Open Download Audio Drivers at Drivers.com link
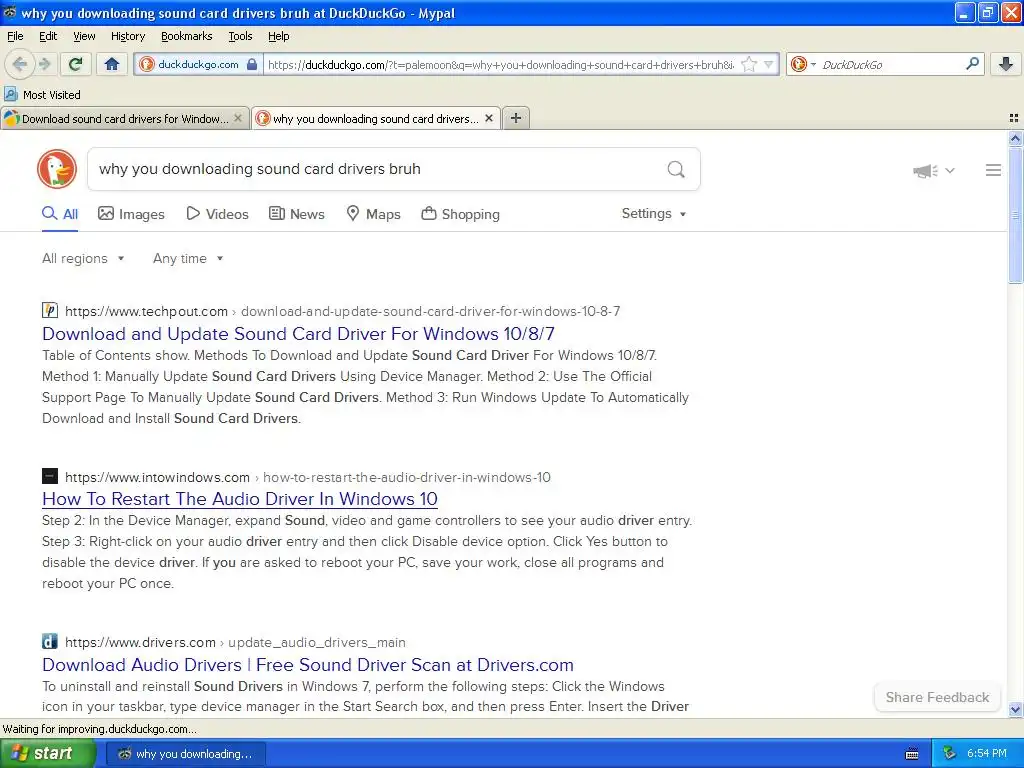This screenshot has height=768, width=1024. click(308, 665)
